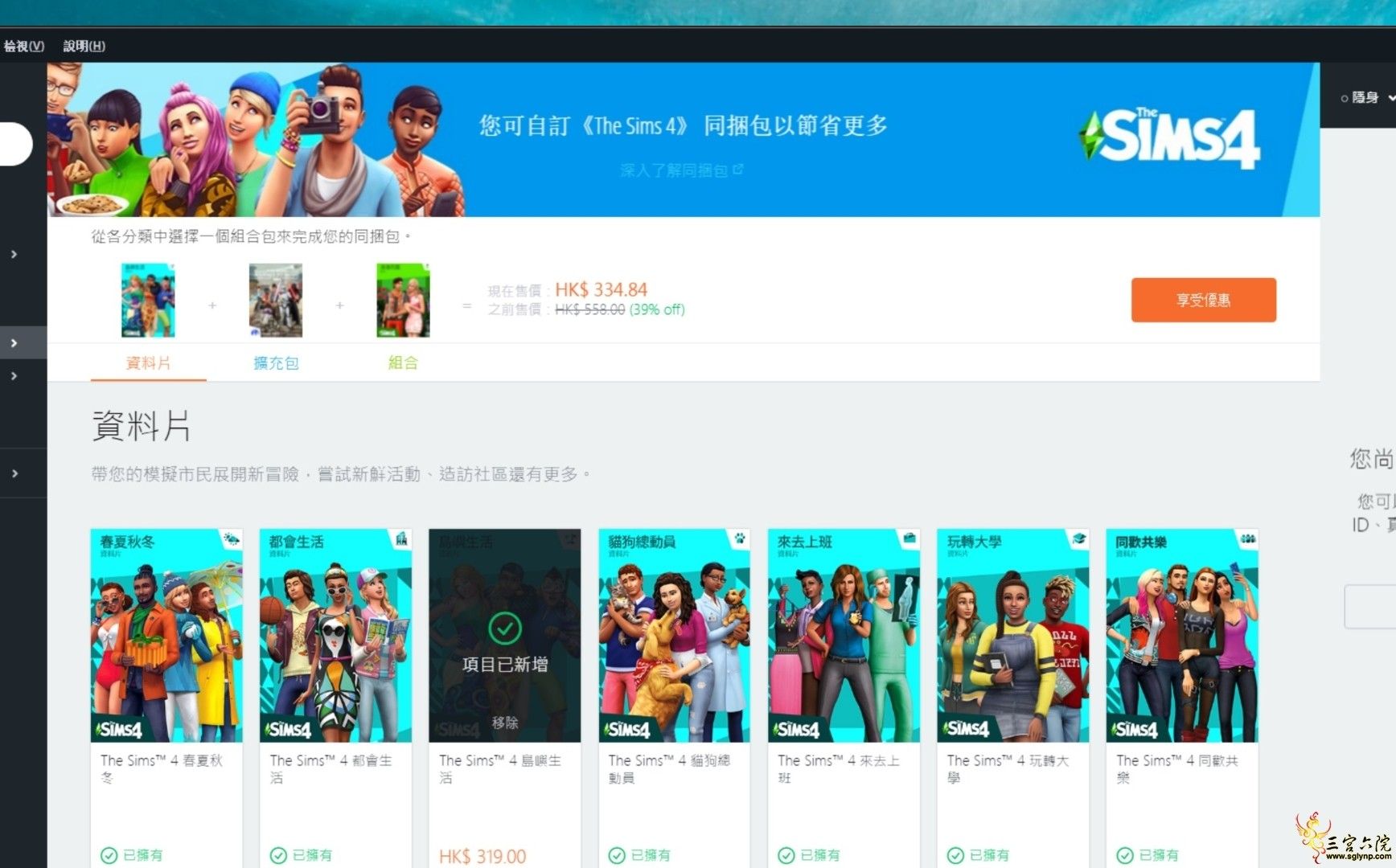The image size is (1396, 868).
Task: Click the partially visible box in right panel
Action: (x=1370, y=607)
